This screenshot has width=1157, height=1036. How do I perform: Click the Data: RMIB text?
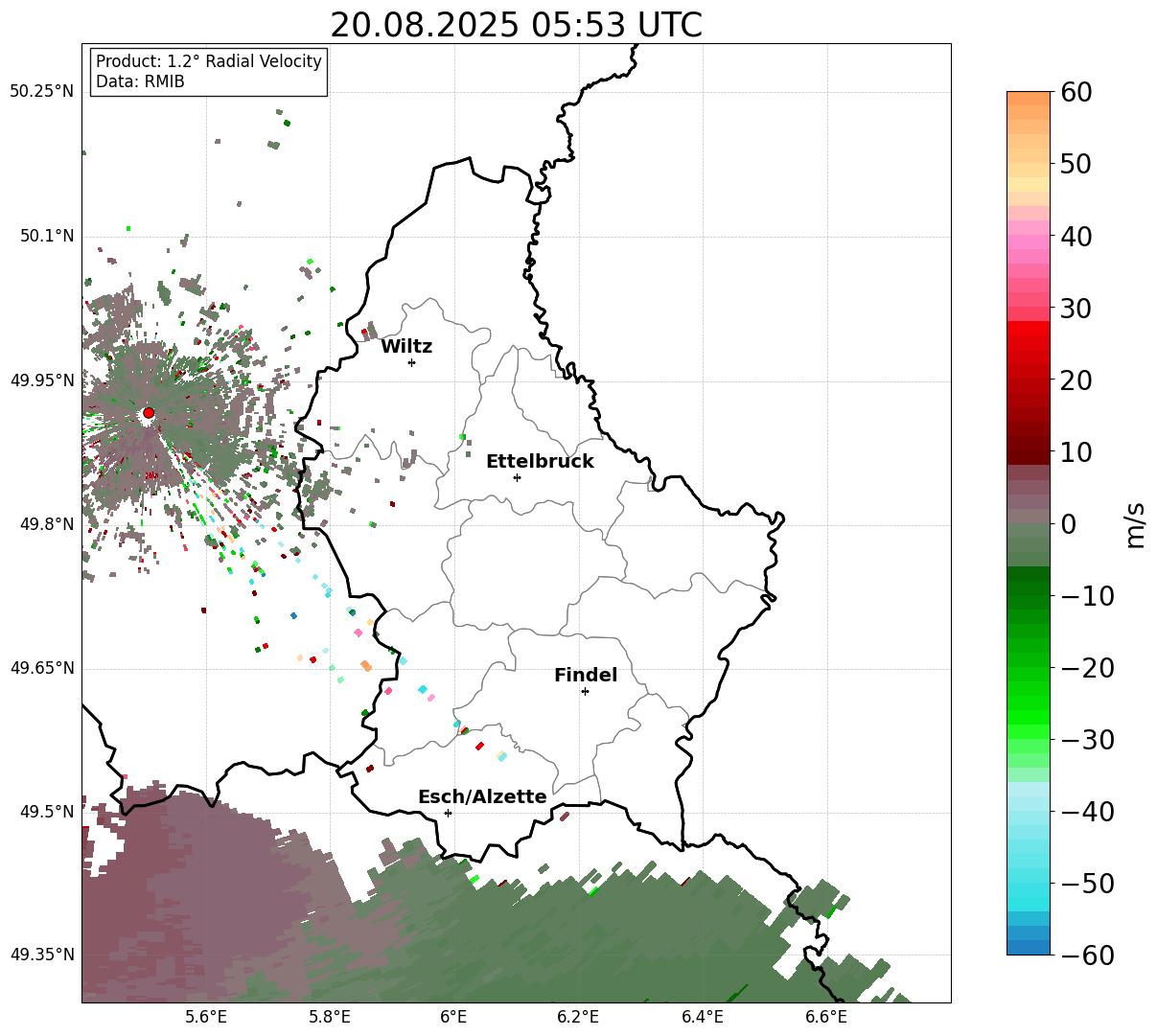[x=140, y=82]
